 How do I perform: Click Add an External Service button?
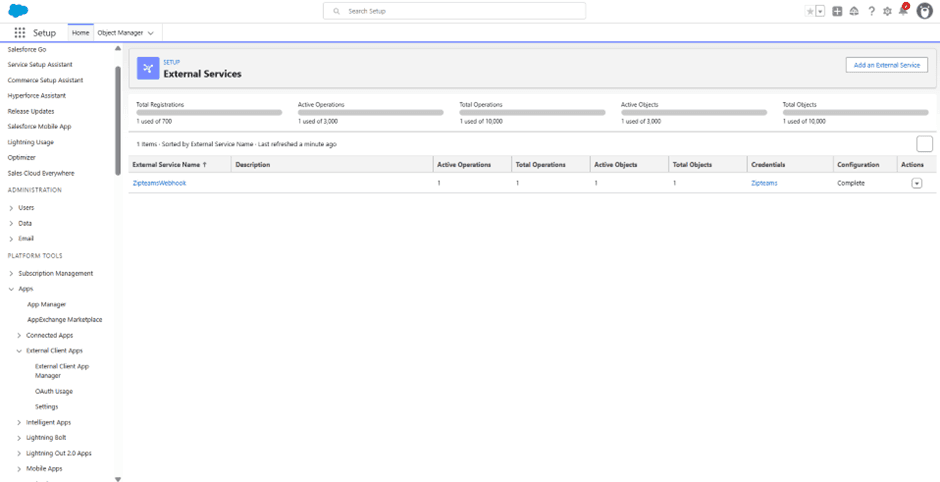[x=887, y=65]
